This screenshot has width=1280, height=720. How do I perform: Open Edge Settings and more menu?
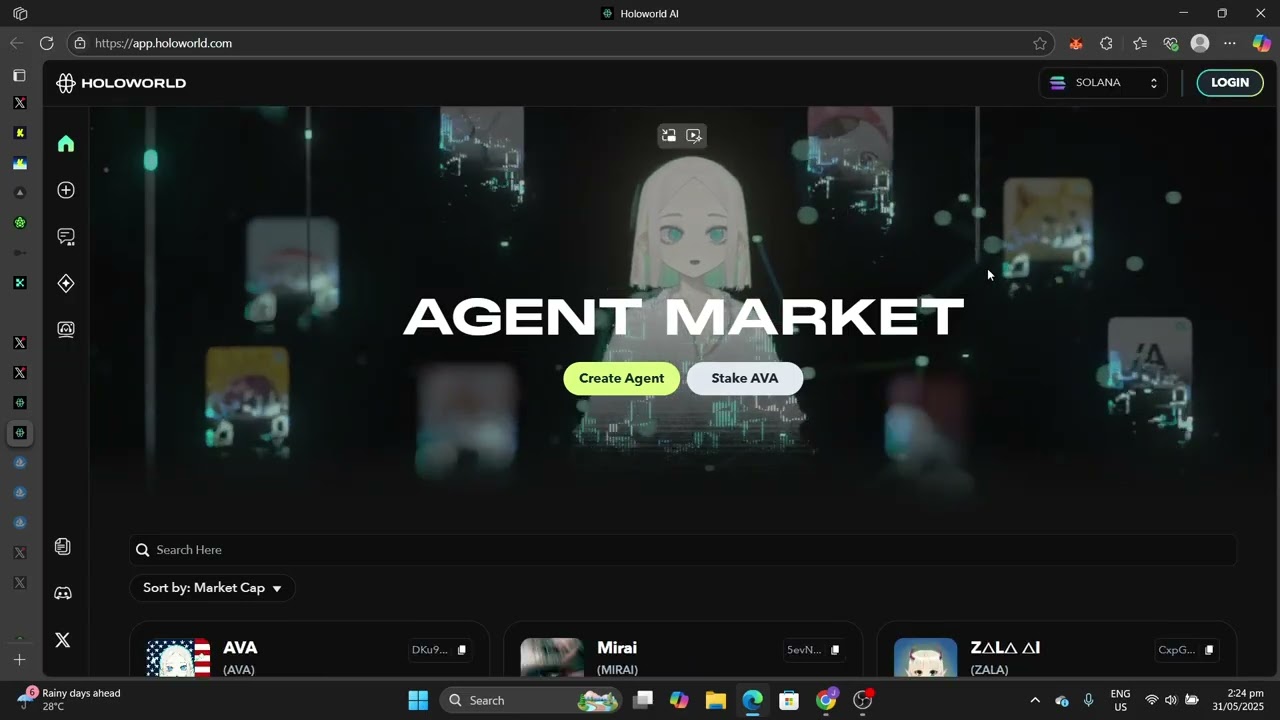[x=1230, y=43]
